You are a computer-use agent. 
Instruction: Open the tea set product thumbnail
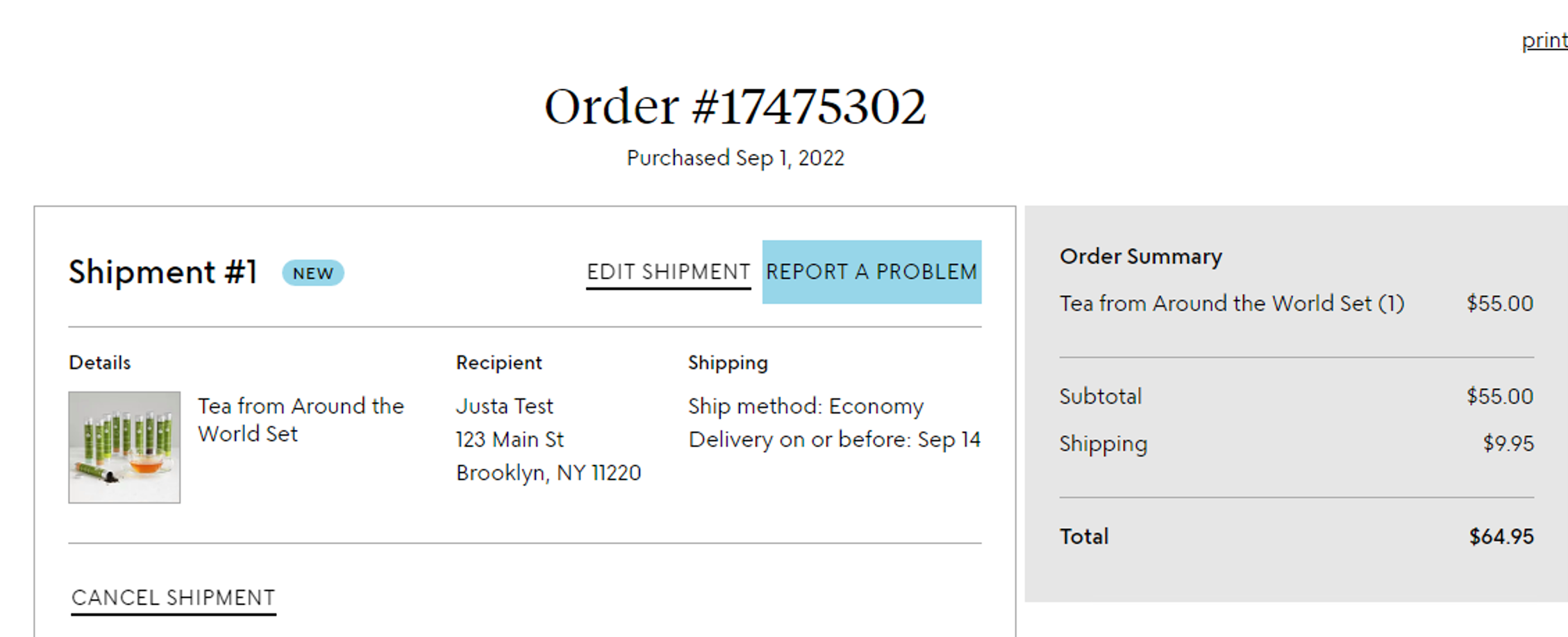tap(124, 447)
